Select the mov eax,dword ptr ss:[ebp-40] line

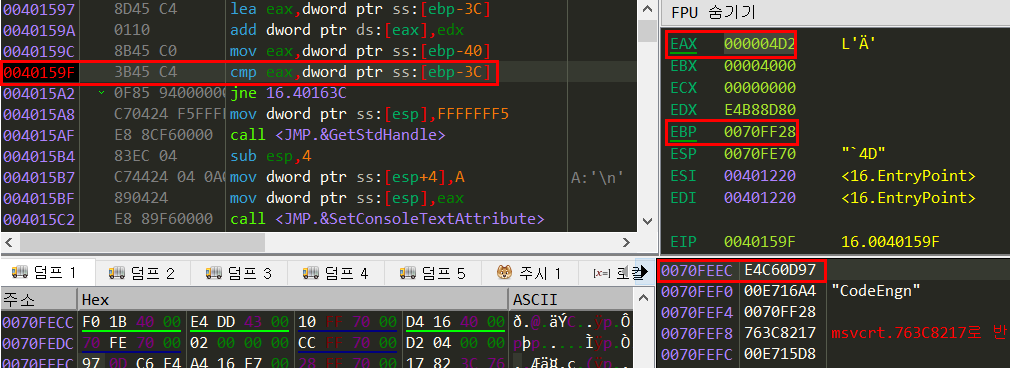tap(361, 51)
